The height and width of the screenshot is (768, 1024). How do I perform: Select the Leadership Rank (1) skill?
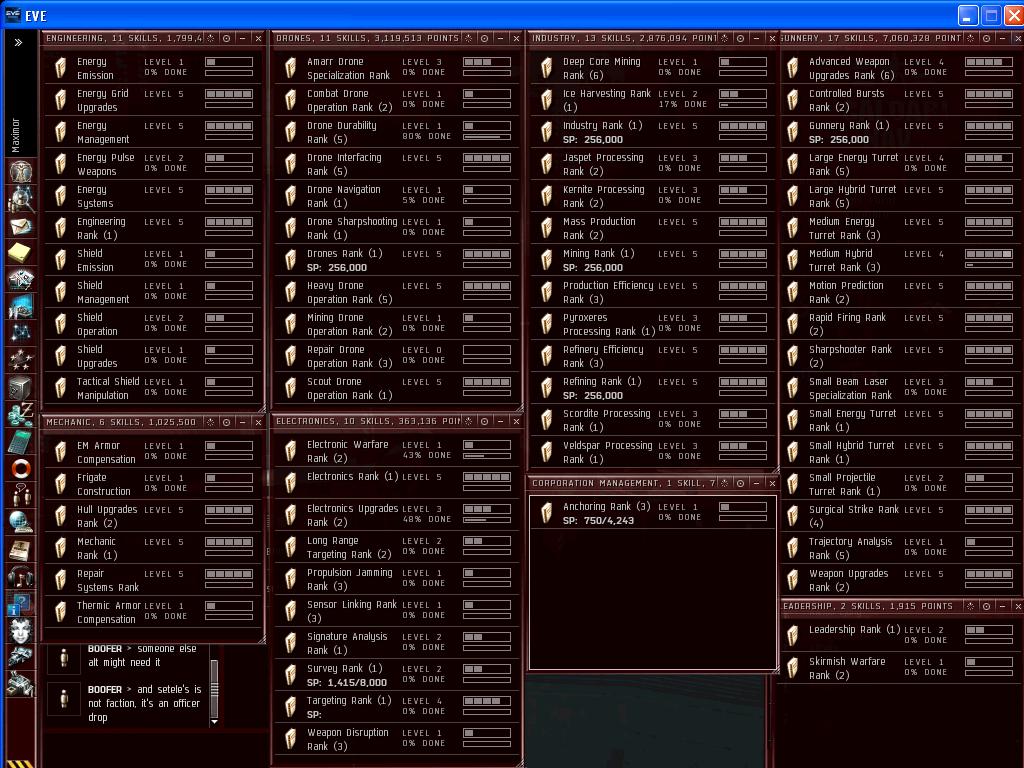(900, 635)
